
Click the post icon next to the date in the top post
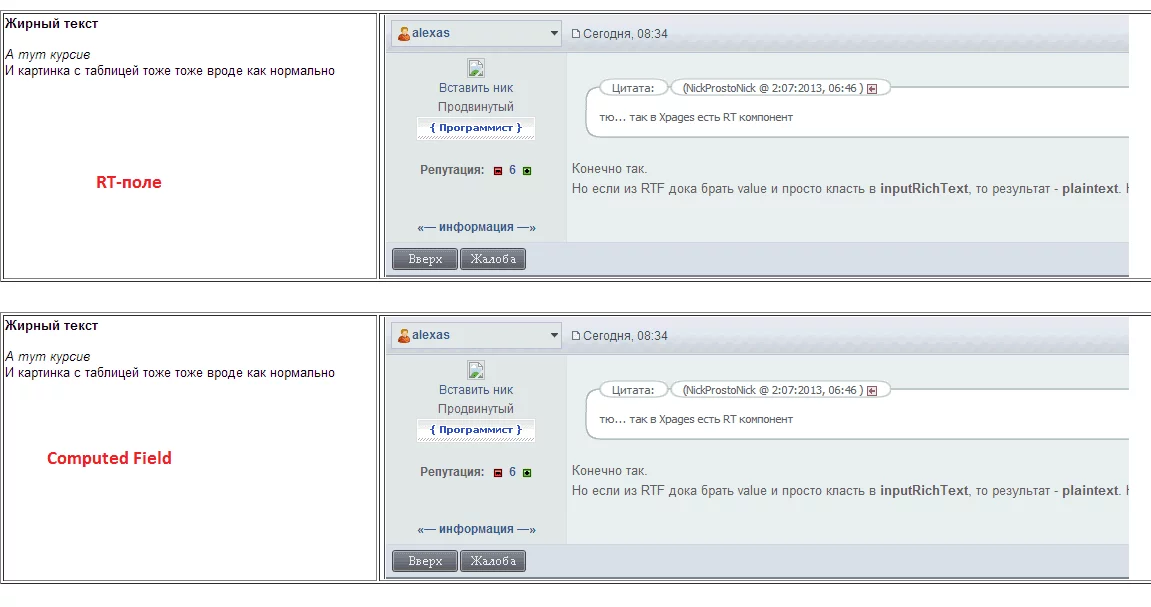(x=576, y=34)
